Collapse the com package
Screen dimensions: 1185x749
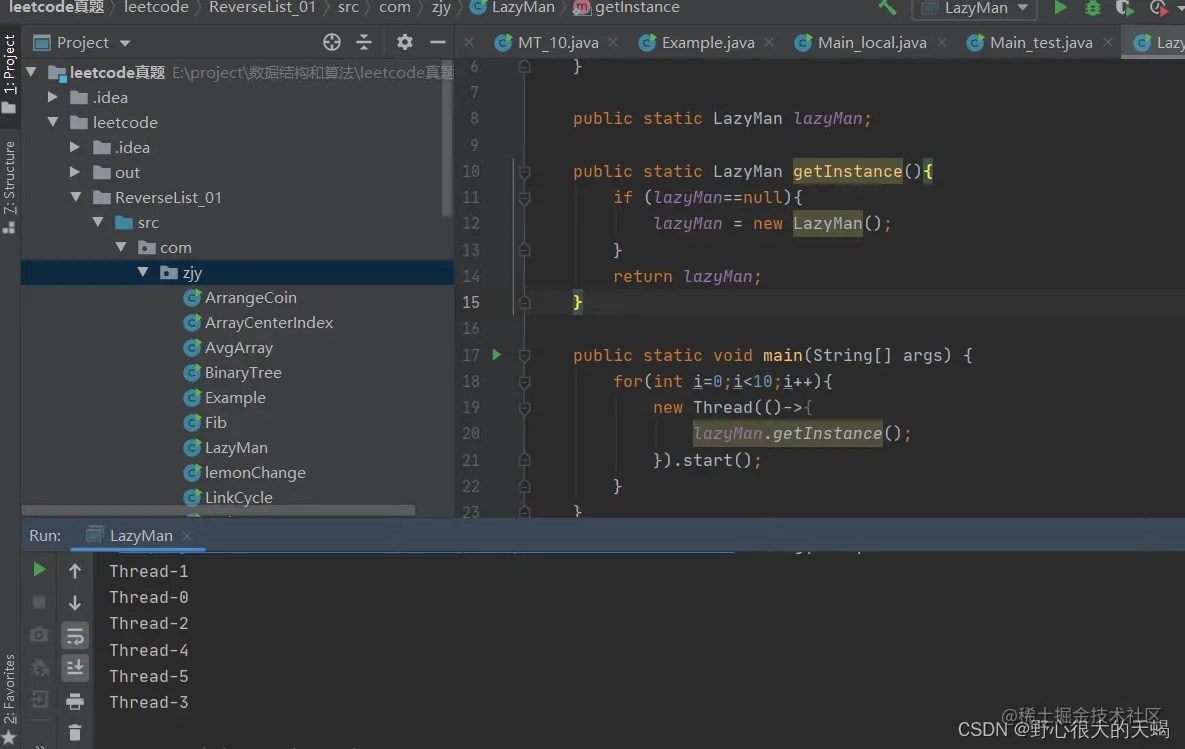click(121, 246)
